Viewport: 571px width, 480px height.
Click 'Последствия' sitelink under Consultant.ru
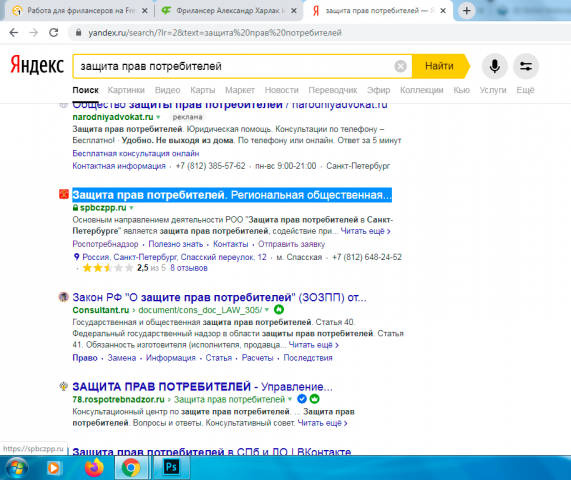(308, 358)
